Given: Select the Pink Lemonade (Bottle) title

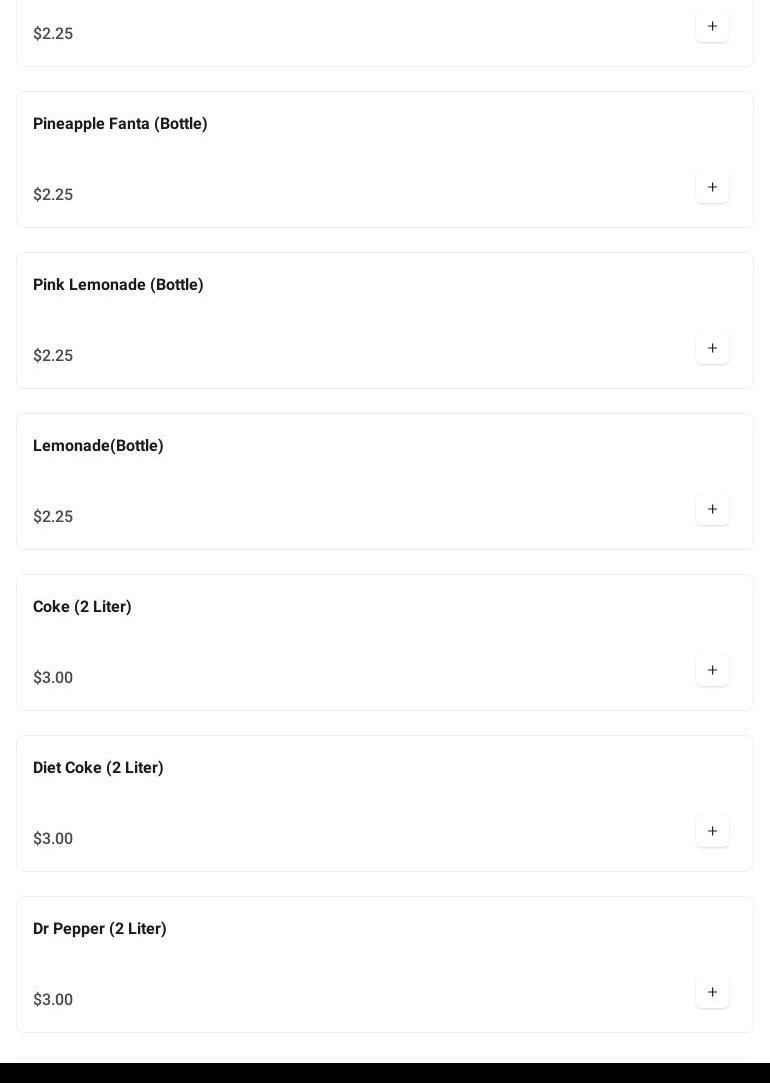Looking at the screenshot, I should click(118, 285).
